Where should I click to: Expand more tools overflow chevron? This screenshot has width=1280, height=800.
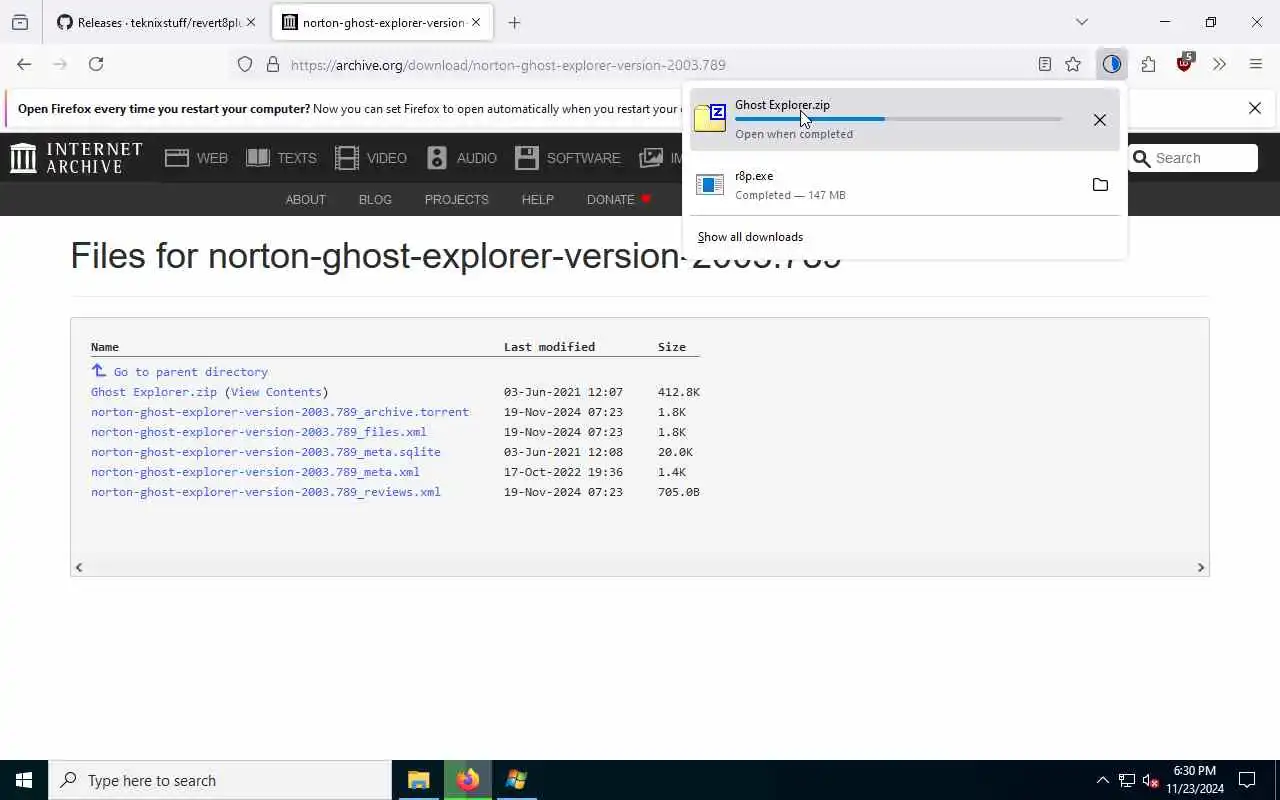pos(1219,64)
